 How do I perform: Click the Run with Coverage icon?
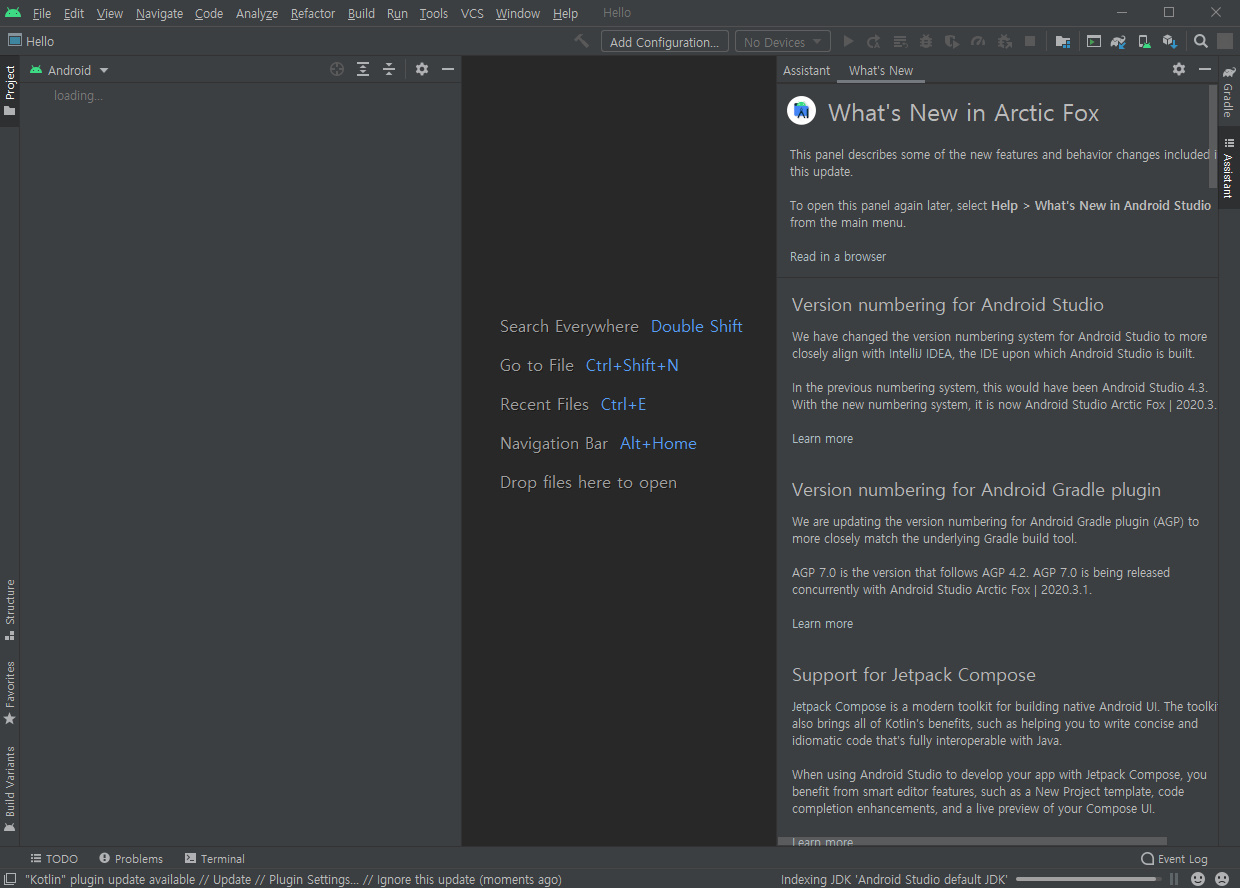point(952,42)
